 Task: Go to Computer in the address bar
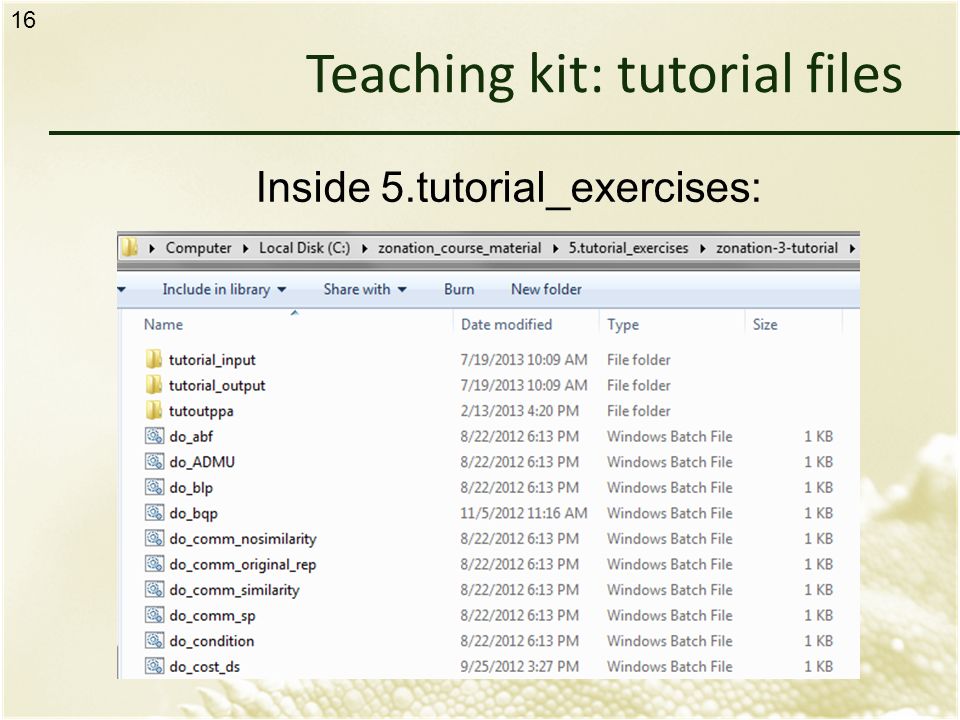pos(198,248)
